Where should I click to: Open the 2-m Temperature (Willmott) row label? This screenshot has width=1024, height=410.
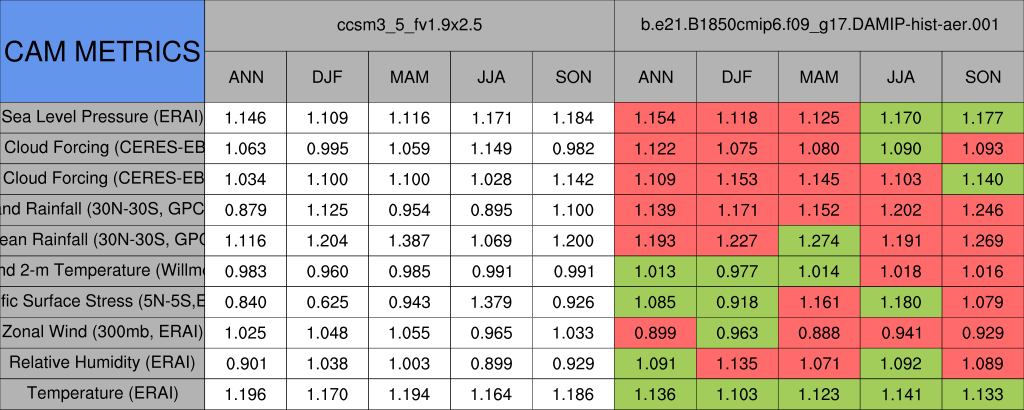pyautogui.click(x=102, y=271)
